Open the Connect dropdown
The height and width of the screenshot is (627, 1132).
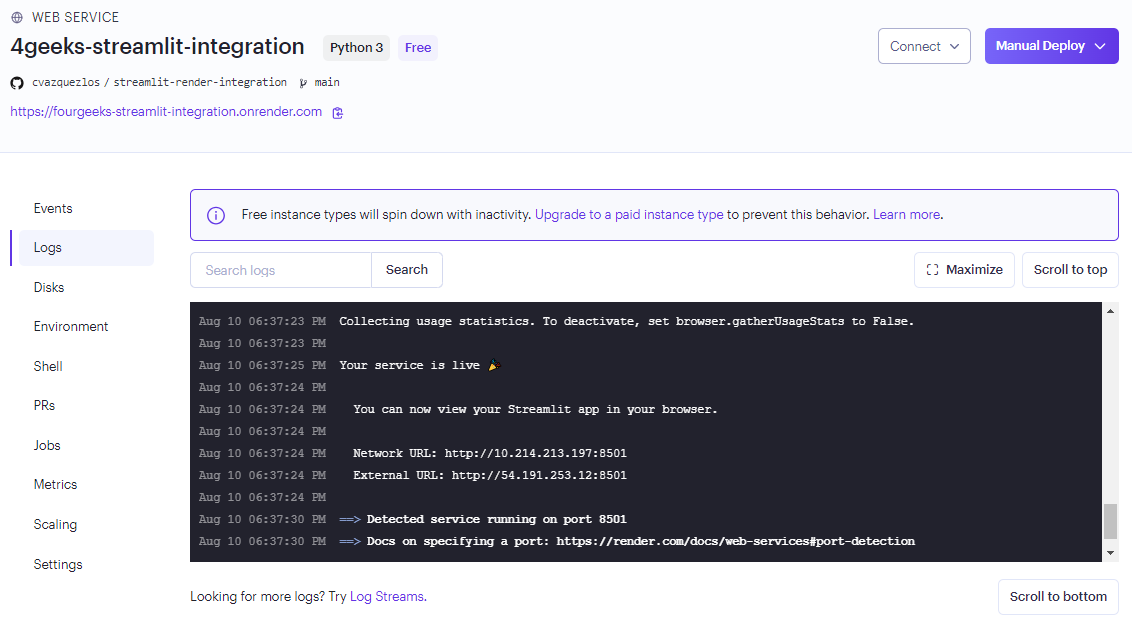pyautogui.click(x=924, y=46)
